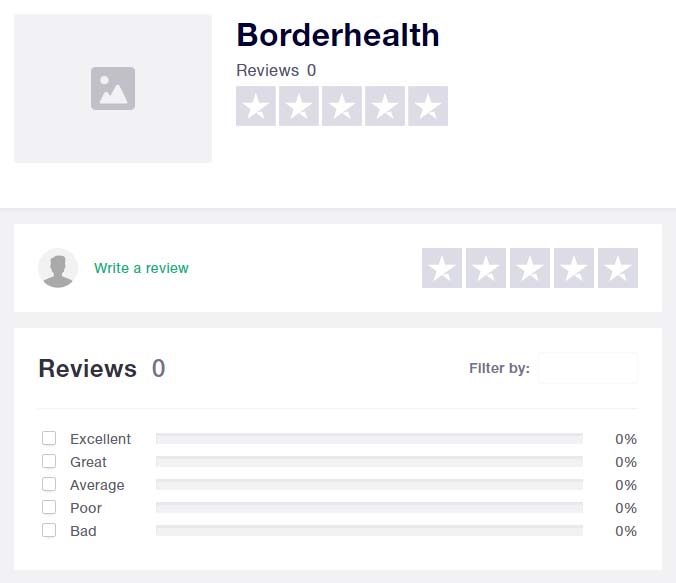The image size is (676, 583).
Task: Check the Great rating filter
Action: click(x=49, y=461)
